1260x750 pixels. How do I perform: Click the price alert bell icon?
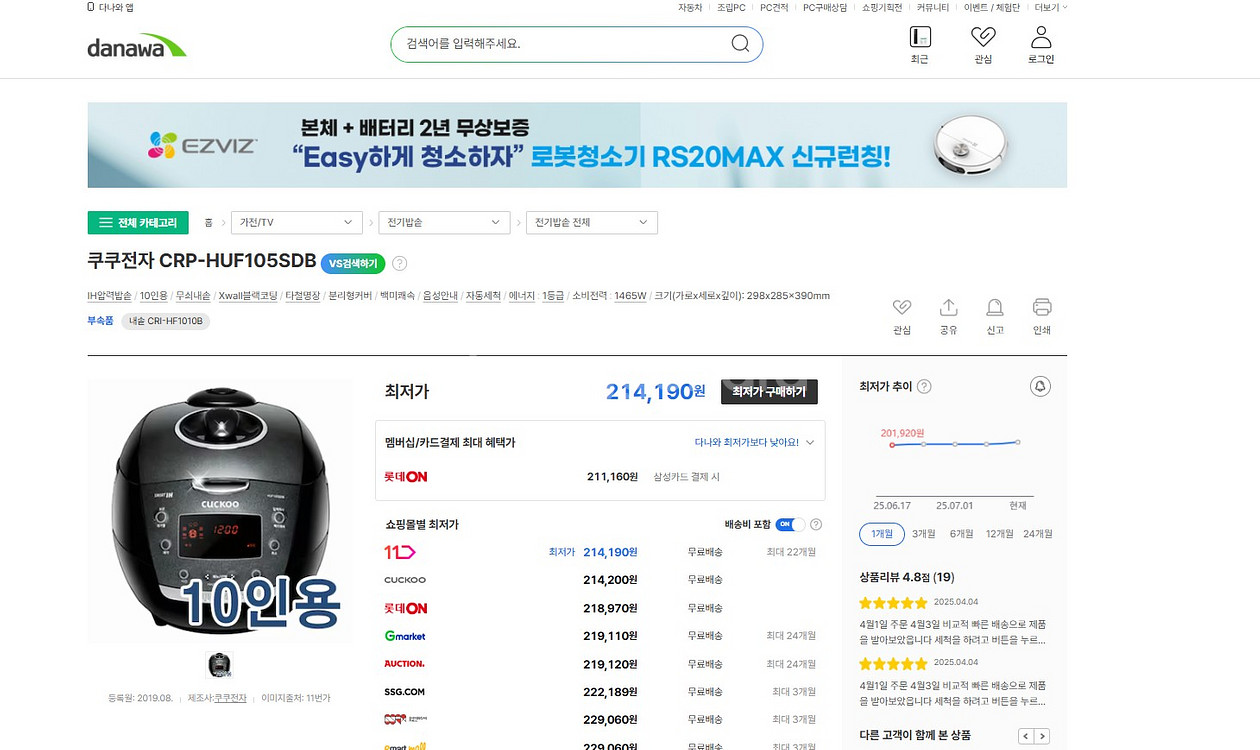(1040, 386)
